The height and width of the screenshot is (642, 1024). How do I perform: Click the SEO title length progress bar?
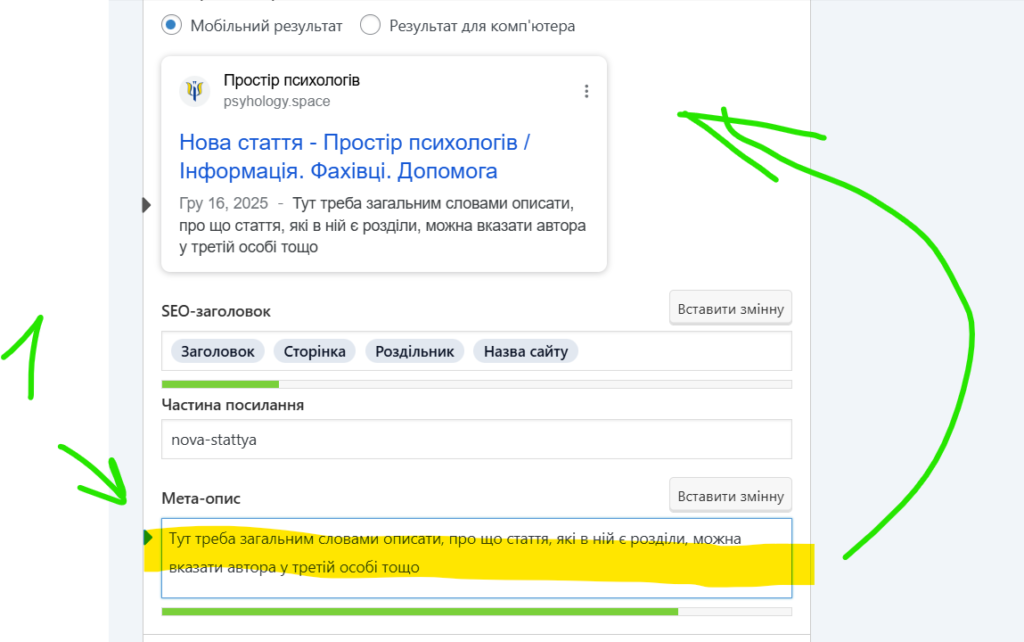coord(476,384)
